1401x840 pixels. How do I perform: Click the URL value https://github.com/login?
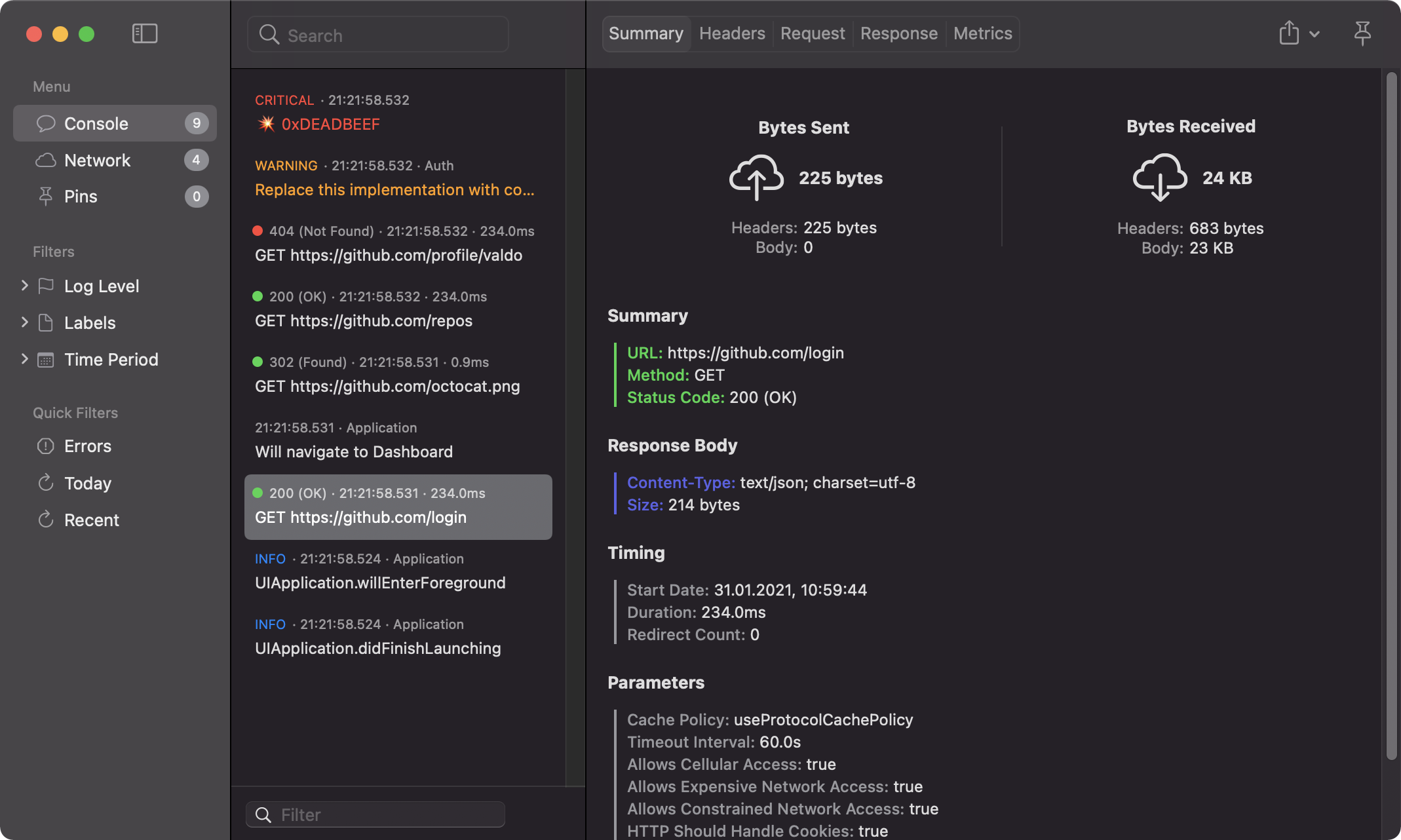(x=756, y=353)
